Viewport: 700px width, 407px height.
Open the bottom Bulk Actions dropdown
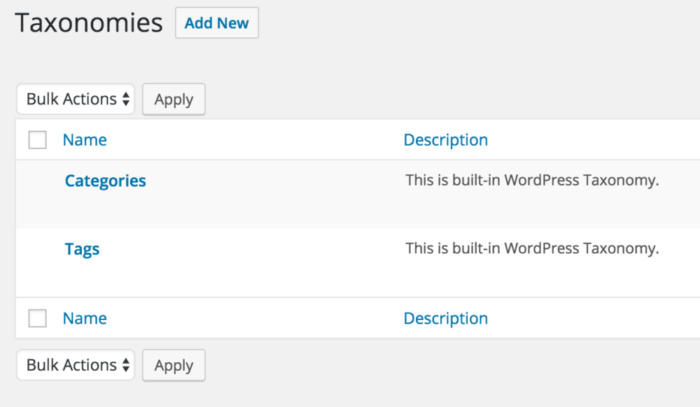coord(75,365)
